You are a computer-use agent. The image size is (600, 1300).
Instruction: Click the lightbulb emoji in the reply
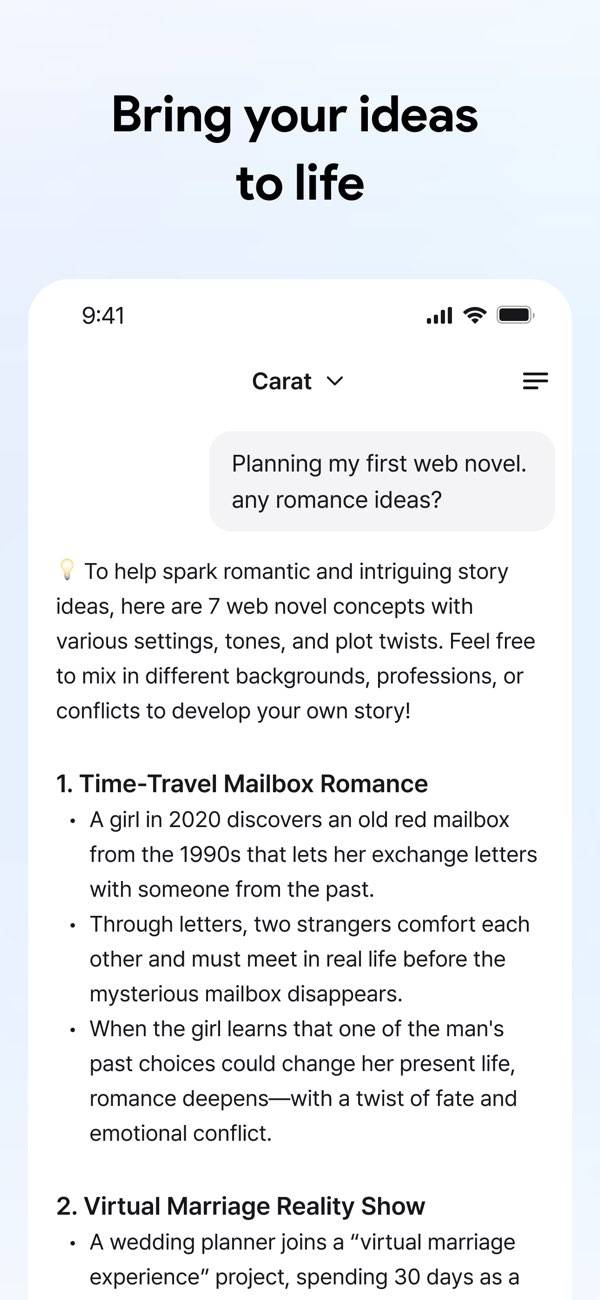pos(67,571)
